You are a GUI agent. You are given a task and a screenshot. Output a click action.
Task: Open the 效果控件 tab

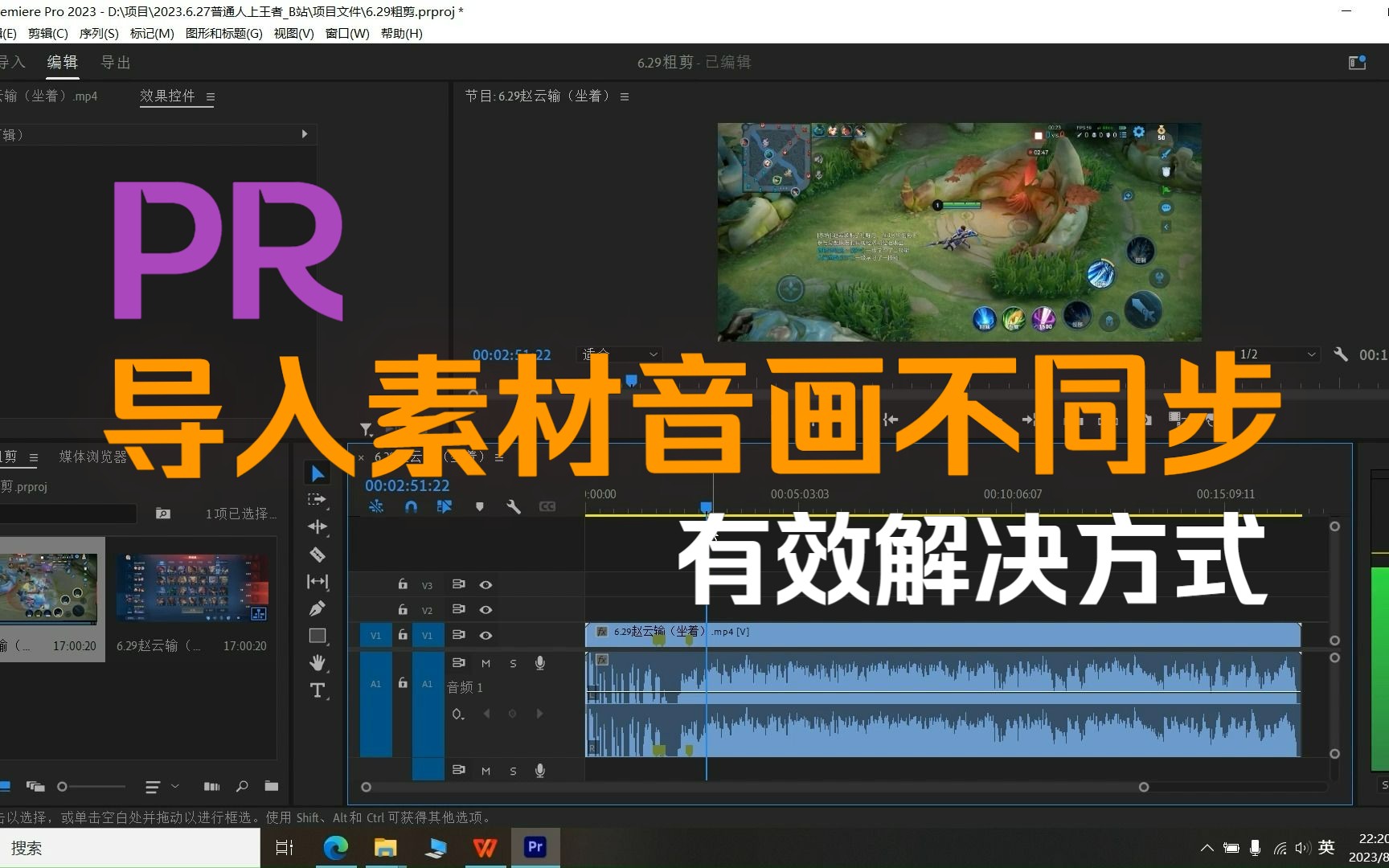(167, 96)
